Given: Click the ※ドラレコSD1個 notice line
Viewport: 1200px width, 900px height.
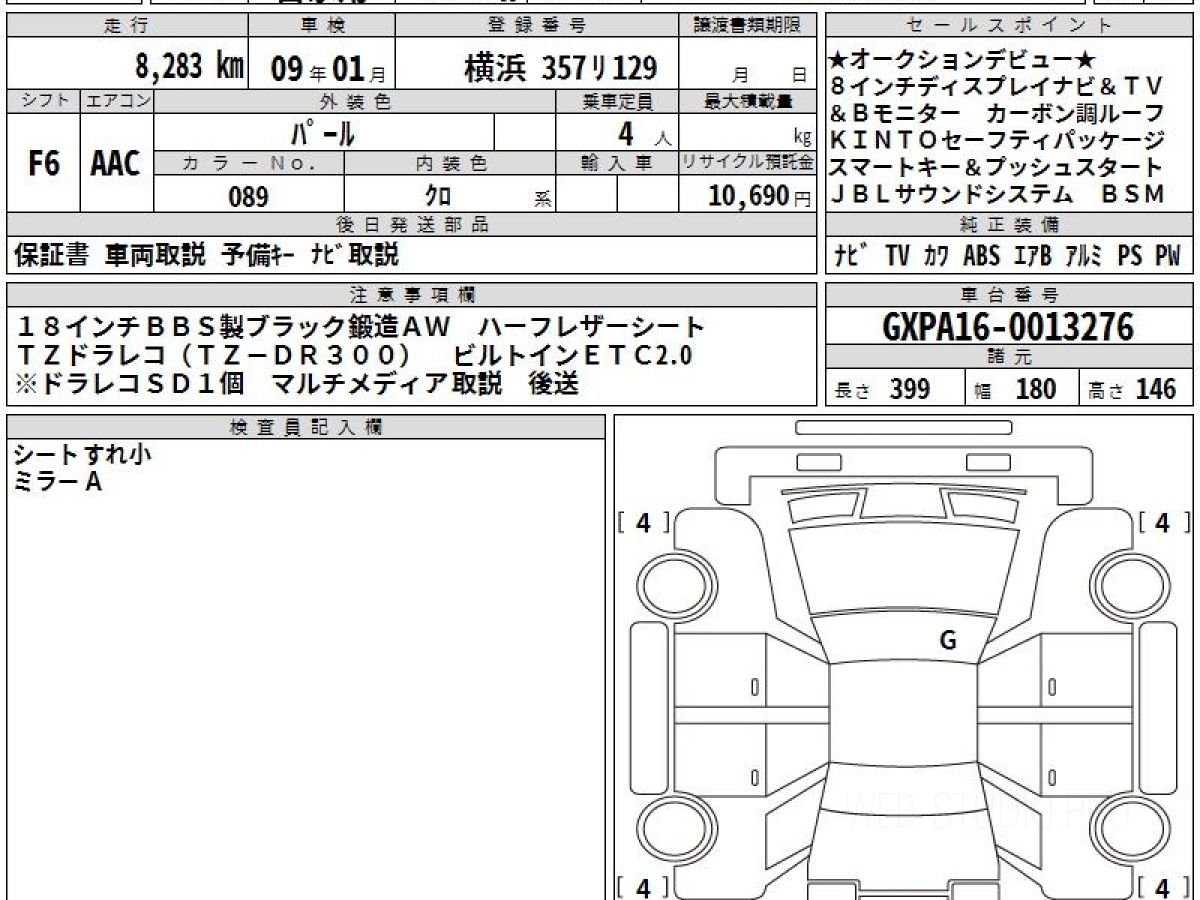Looking at the screenshot, I should [131, 383].
